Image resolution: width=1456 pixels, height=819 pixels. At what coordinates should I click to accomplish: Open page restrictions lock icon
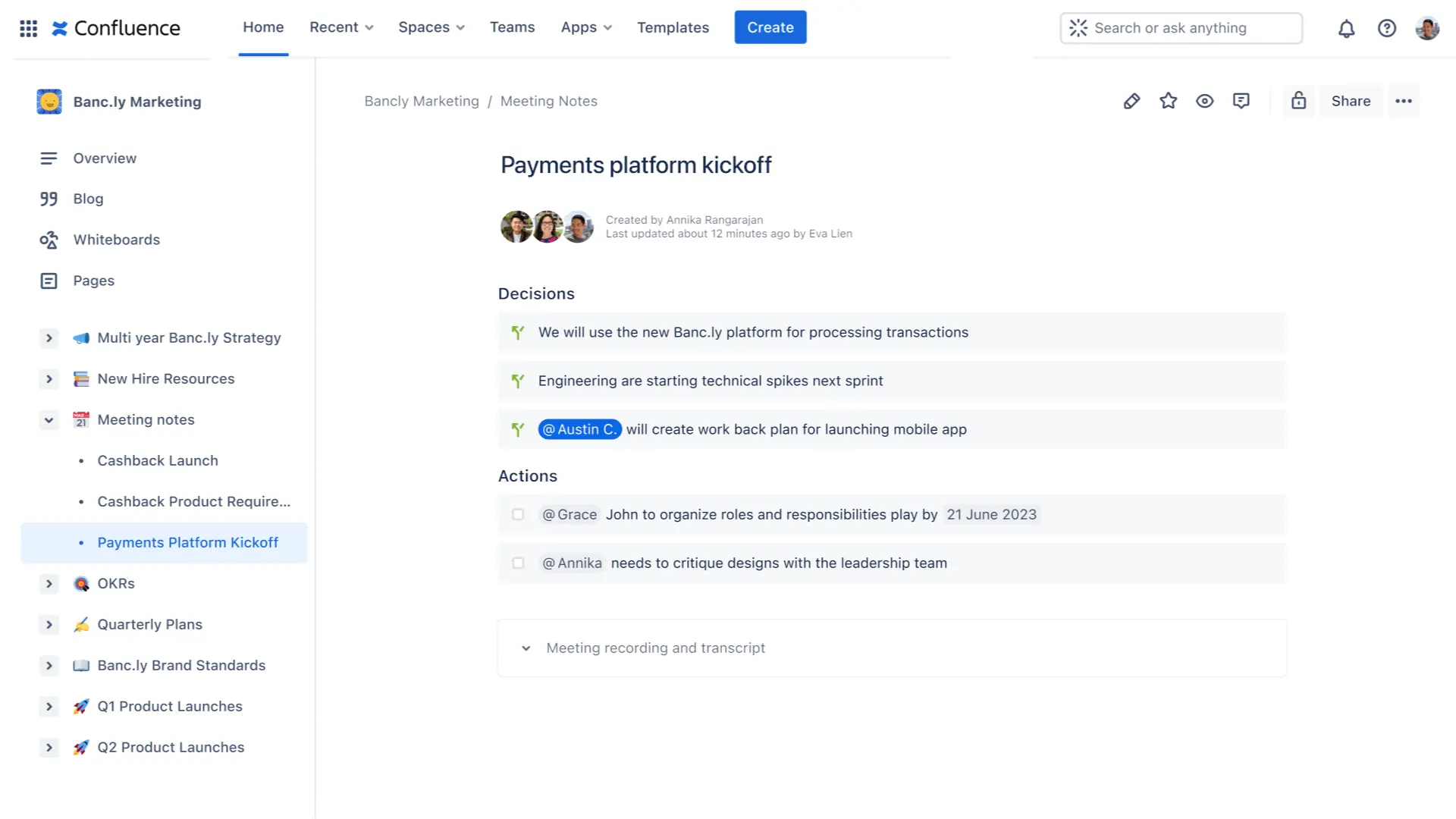pyautogui.click(x=1298, y=101)
